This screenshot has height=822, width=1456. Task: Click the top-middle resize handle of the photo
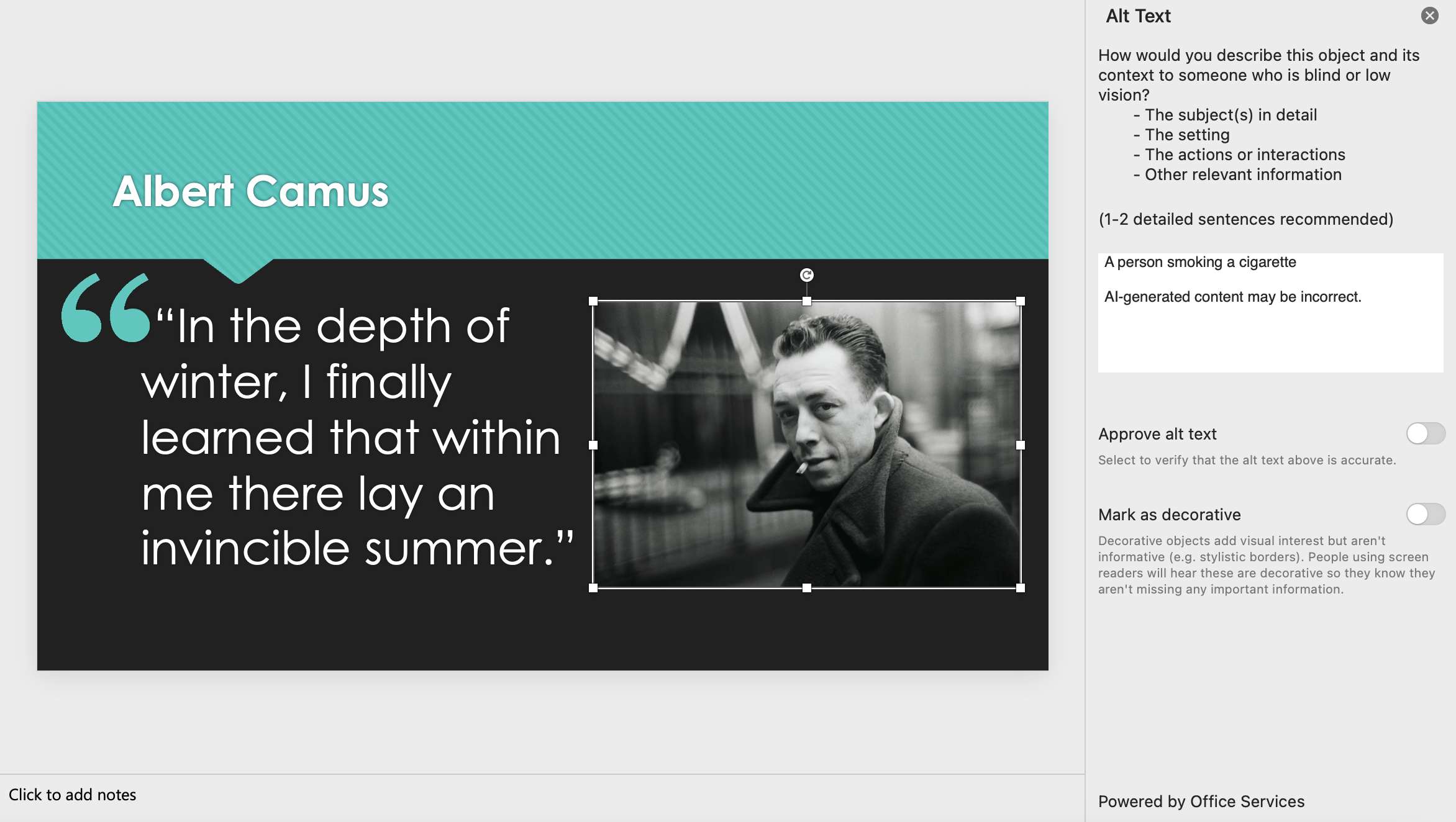pyautogui.click(x=806, y=302)
